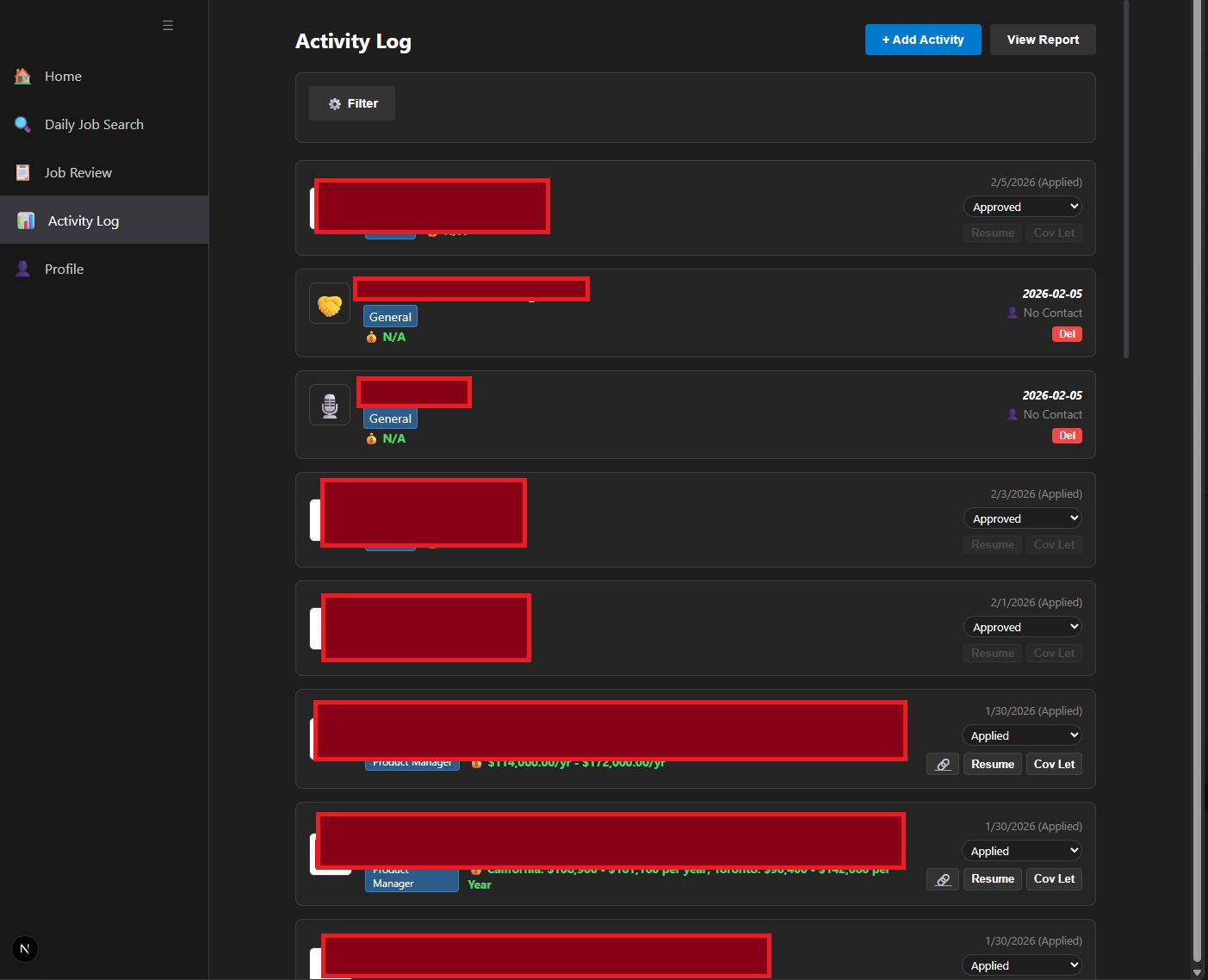This screenshot has width=1208, height=980.
Task: Open status dropdown for 2/5/2026 application
Action: coord(1023,207)
